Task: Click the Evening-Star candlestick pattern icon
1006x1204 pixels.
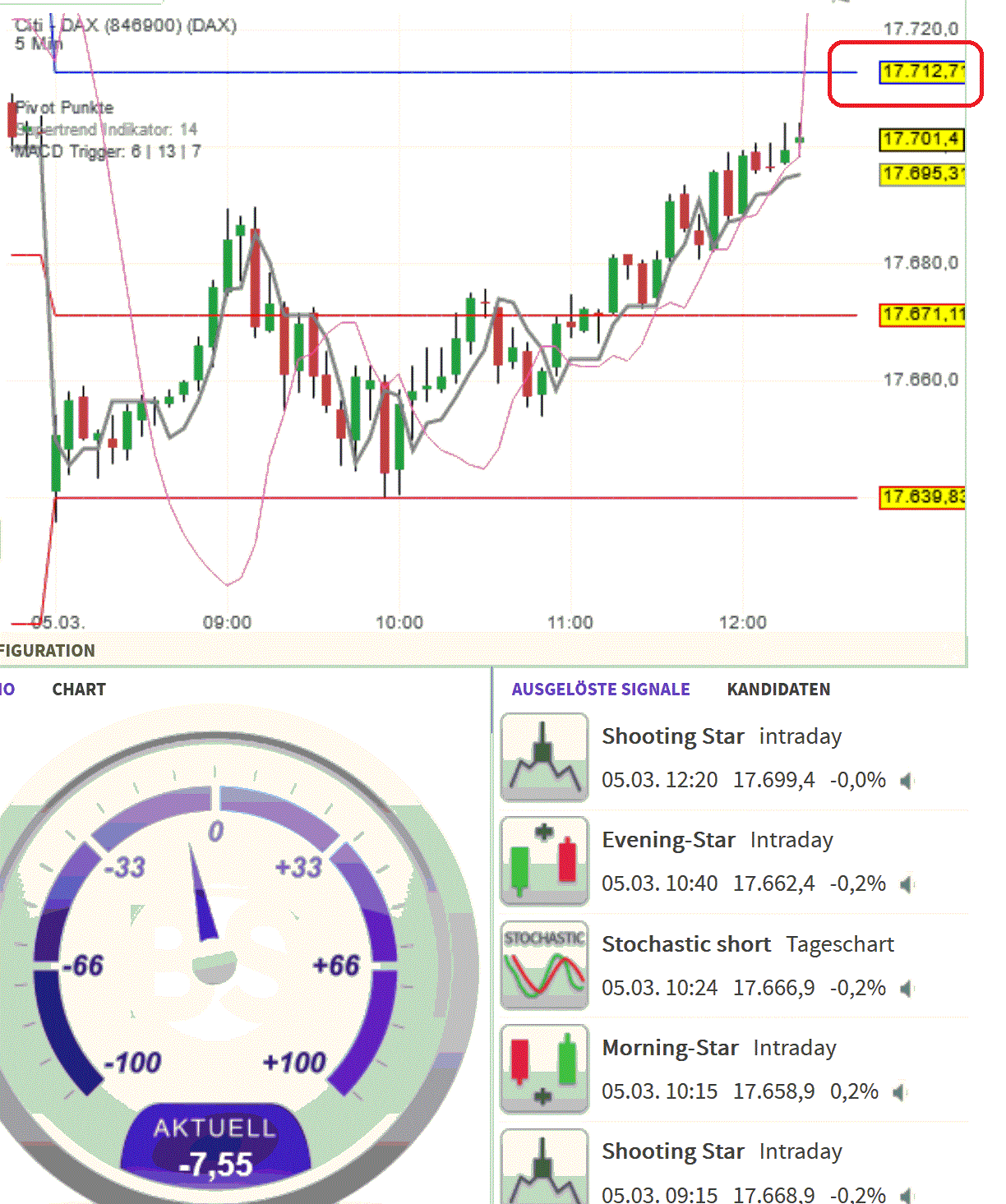Action: pos(543,860)
